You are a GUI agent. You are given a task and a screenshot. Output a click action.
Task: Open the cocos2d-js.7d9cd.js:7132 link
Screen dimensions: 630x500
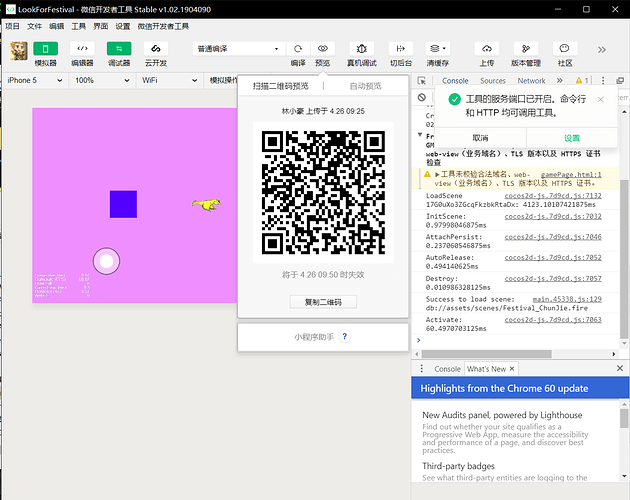pyautogui.click(x=553, y=195)
